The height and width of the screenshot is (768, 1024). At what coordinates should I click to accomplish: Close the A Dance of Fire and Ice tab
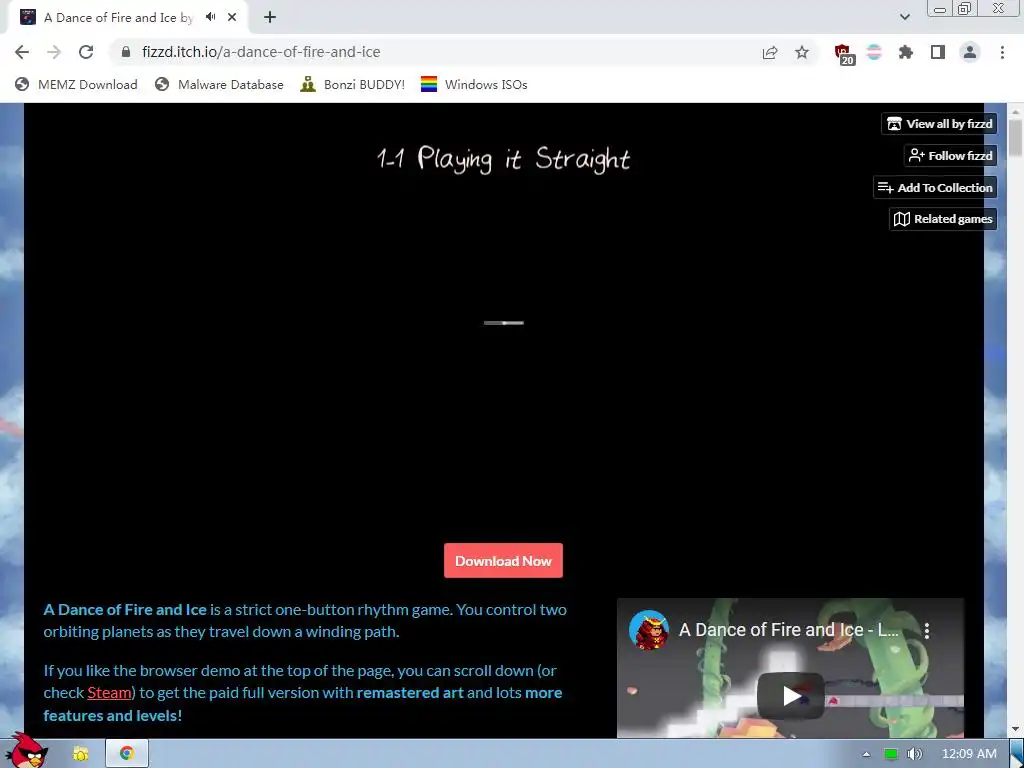(232, 18)
